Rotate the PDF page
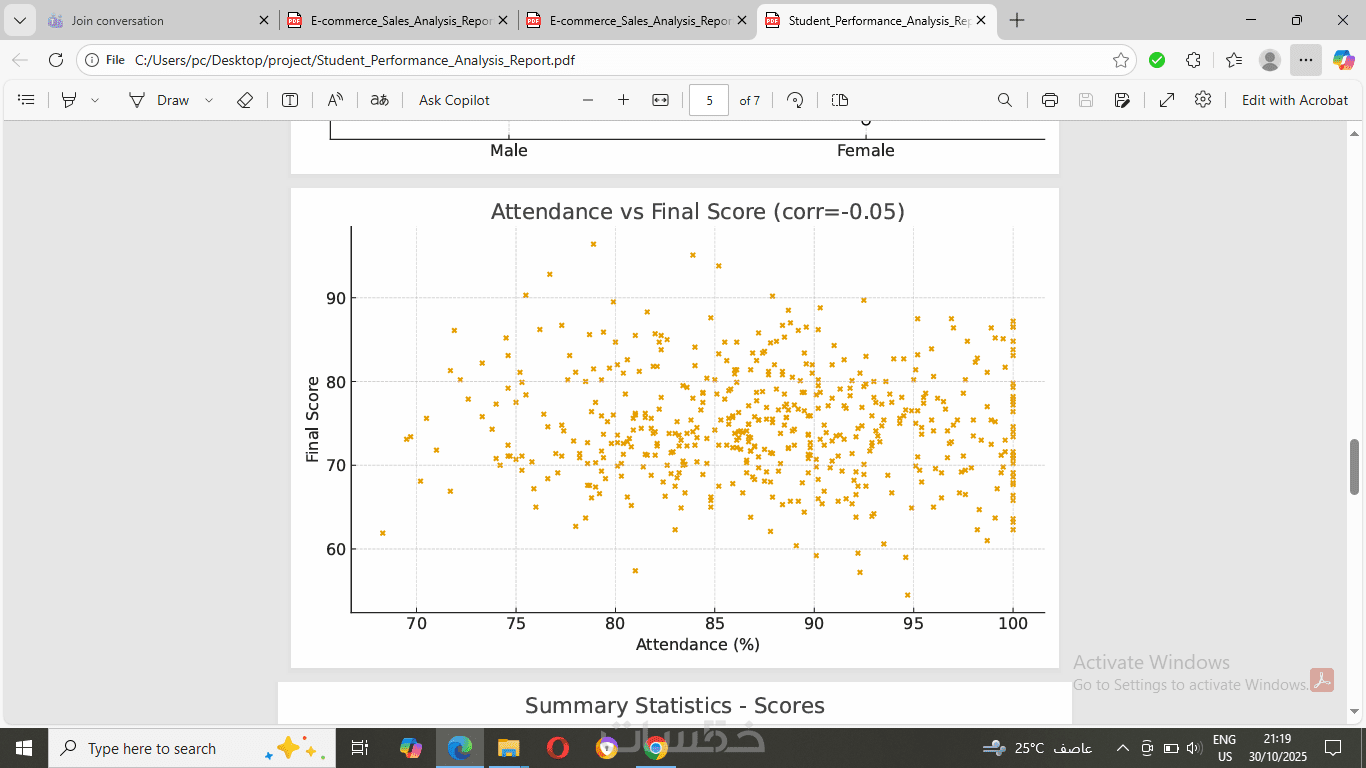 (x=795, y=100)
